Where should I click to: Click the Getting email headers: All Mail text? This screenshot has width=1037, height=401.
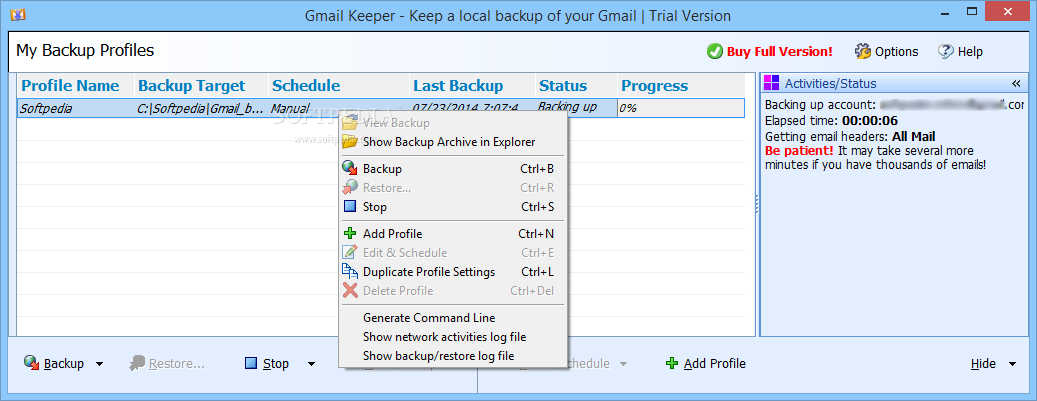(850, 137)
